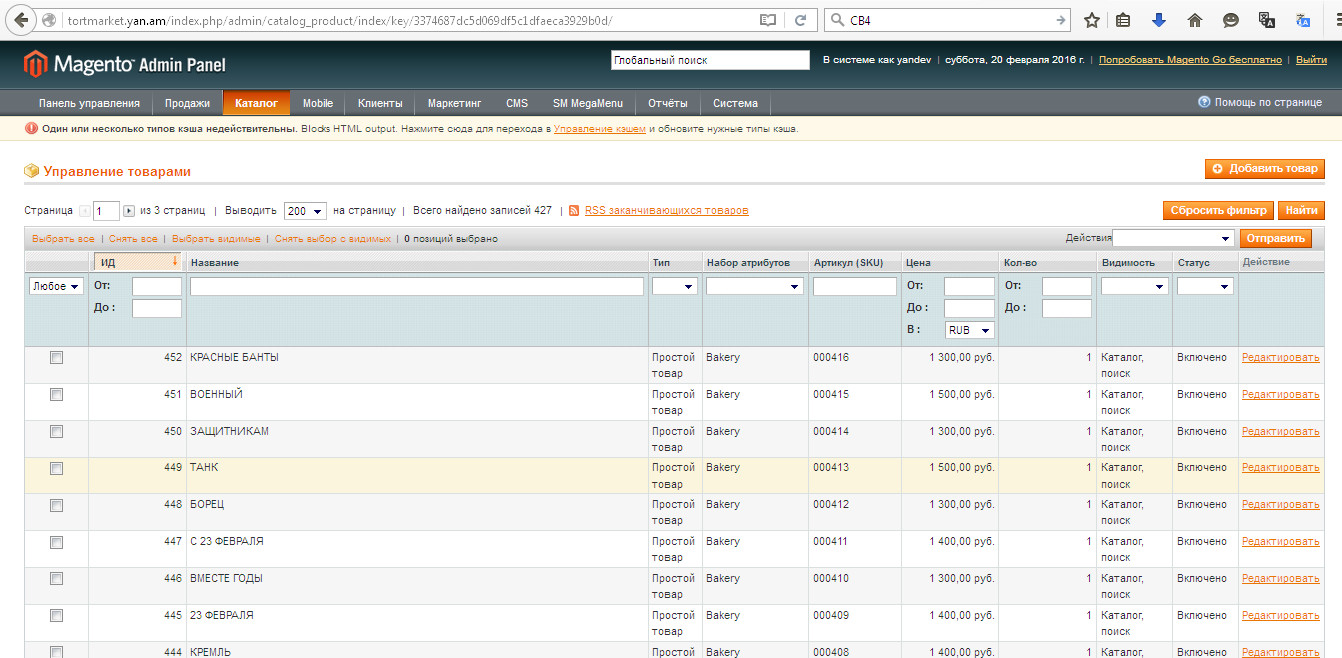Open Панель управления menu
This screenshot has height=658, width=1342.
coord(89,103)
